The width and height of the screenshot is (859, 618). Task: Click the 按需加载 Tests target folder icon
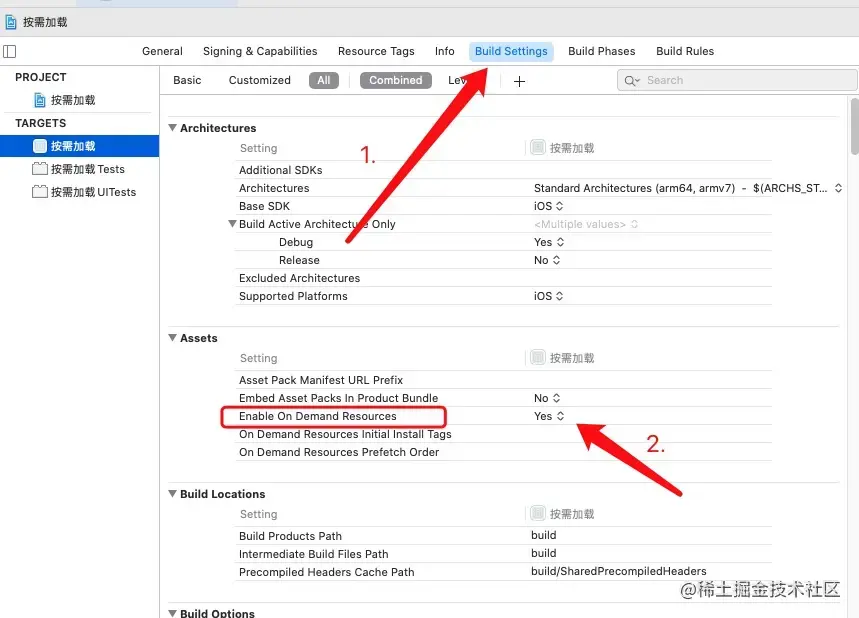(x=39, y=169)
